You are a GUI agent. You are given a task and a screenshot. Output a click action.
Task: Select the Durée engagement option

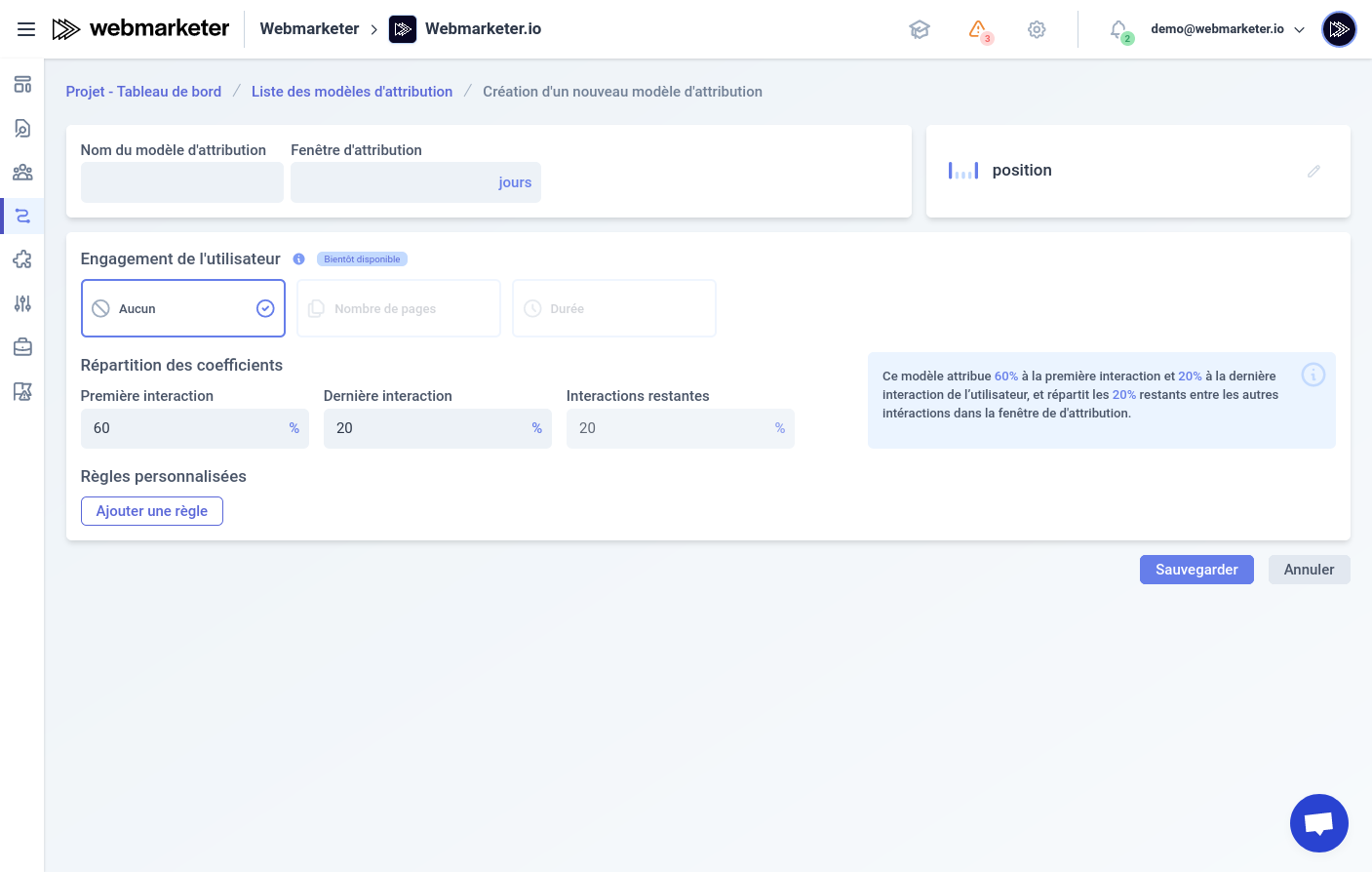click(614, 308)
